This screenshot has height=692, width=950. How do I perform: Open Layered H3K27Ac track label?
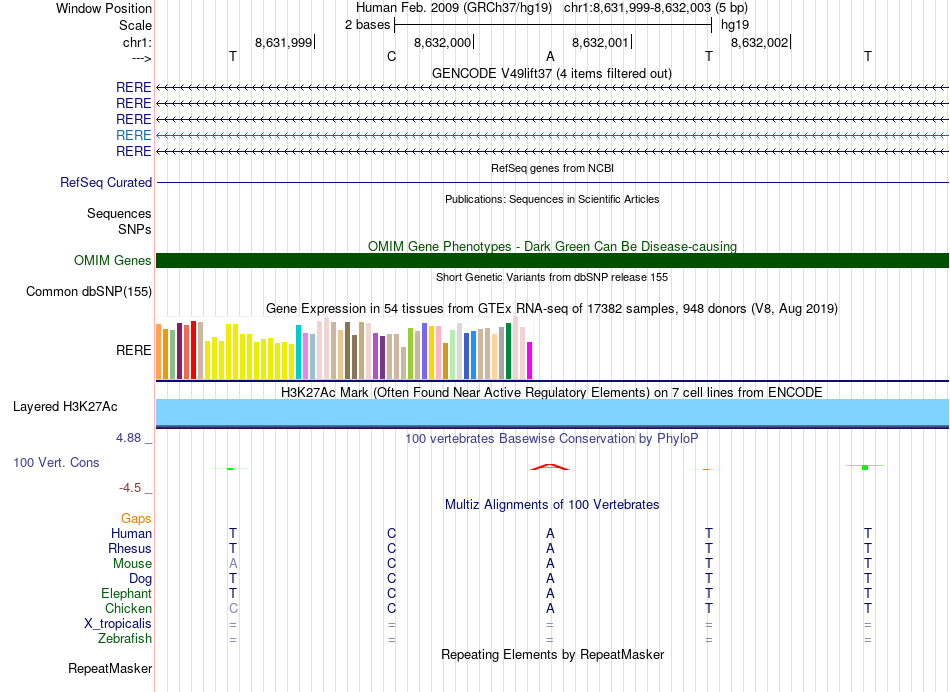click(65, 407)
